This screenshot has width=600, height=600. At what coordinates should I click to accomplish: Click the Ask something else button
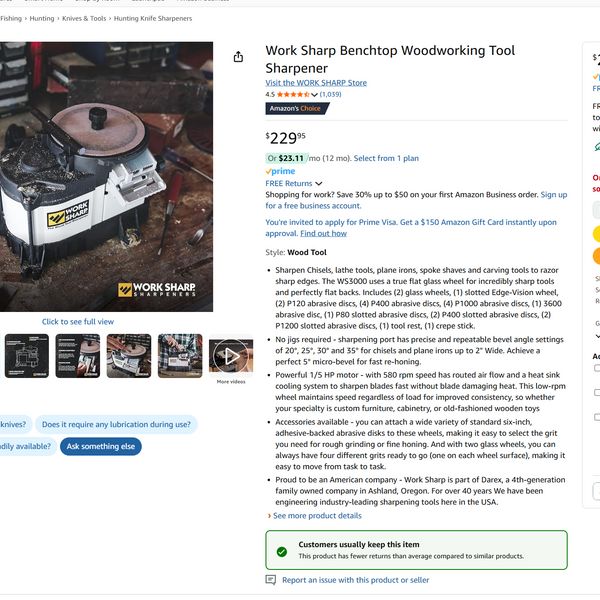[x=100, y=447]
